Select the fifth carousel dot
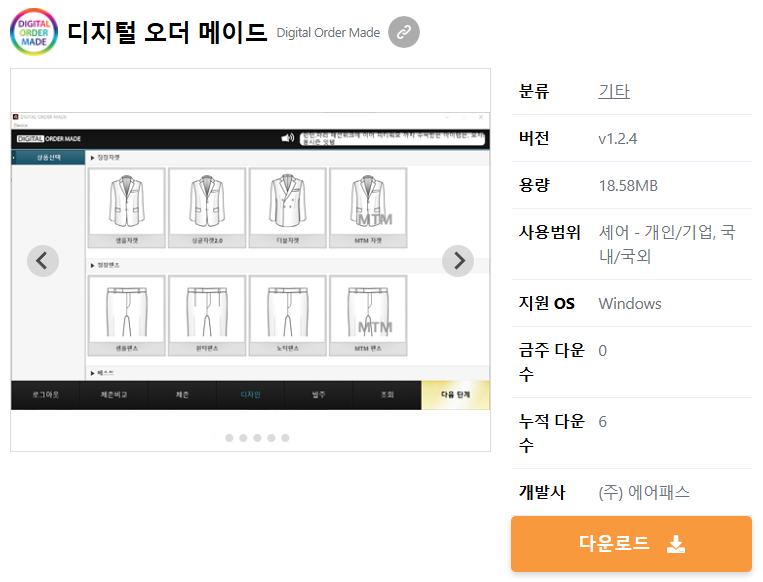The width and height of the screenshot is (763, 582). pyautogui.click(x=286, y=438)
